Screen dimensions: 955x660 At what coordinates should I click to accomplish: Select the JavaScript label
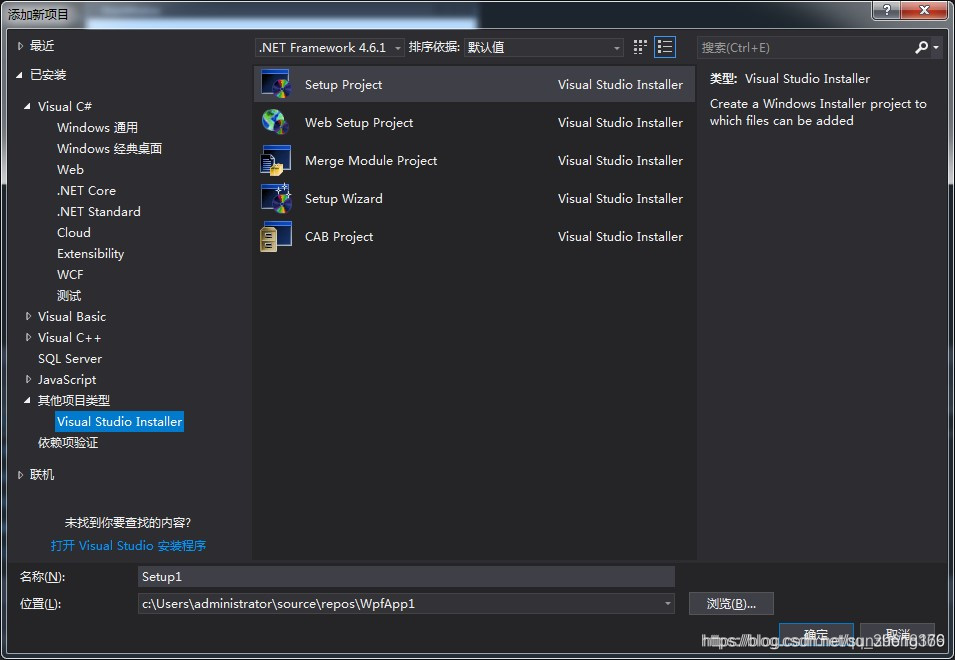tap(67, 380)
